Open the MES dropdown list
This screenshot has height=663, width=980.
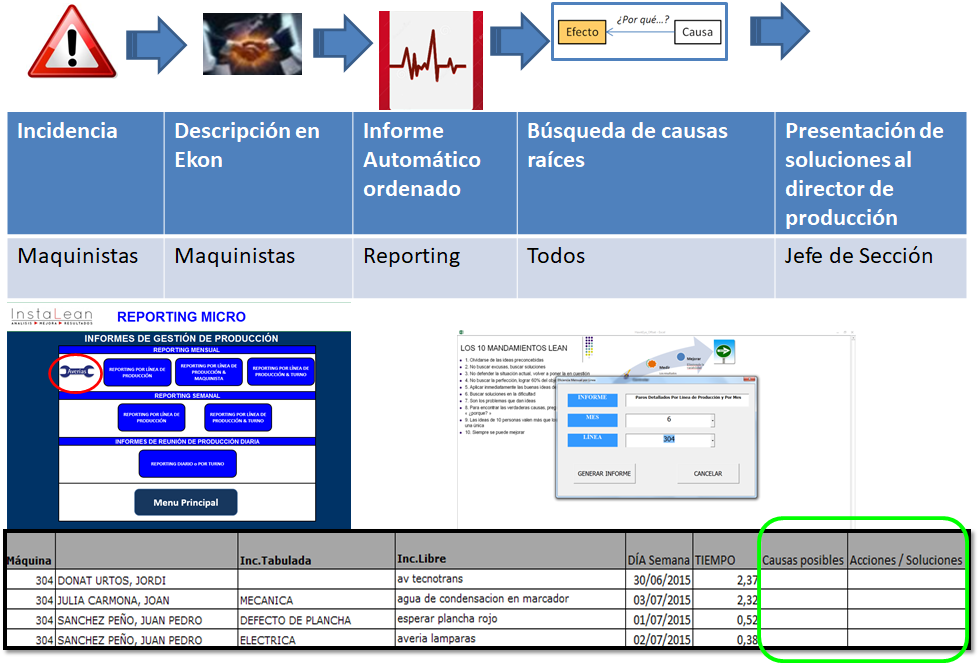[712, 420]
